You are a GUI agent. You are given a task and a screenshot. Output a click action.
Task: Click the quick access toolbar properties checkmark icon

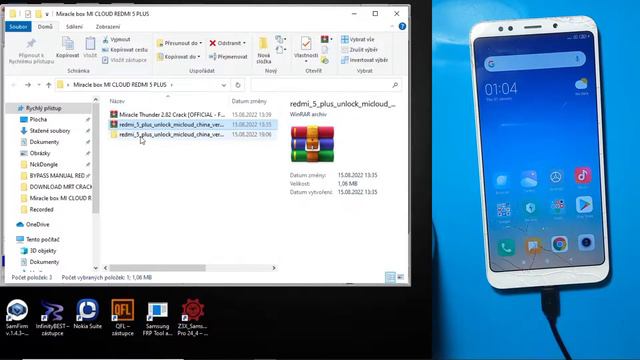coord(28,14)
